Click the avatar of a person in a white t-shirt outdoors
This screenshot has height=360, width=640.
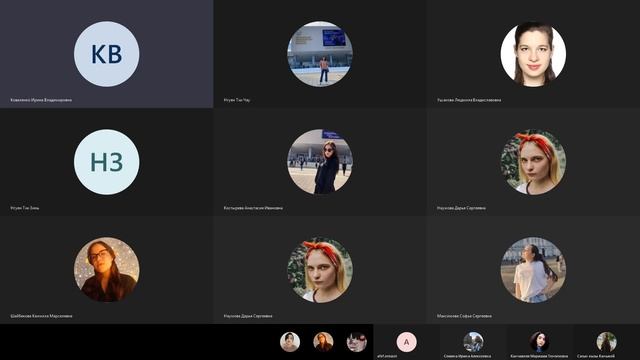(533, 270)
